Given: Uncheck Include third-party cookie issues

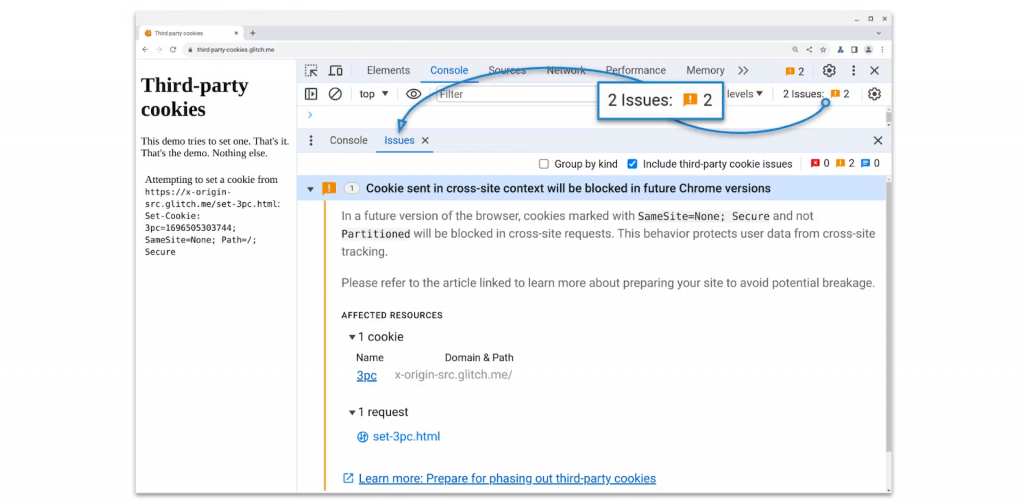Looking at the screenshot, I should coord(632,164).
